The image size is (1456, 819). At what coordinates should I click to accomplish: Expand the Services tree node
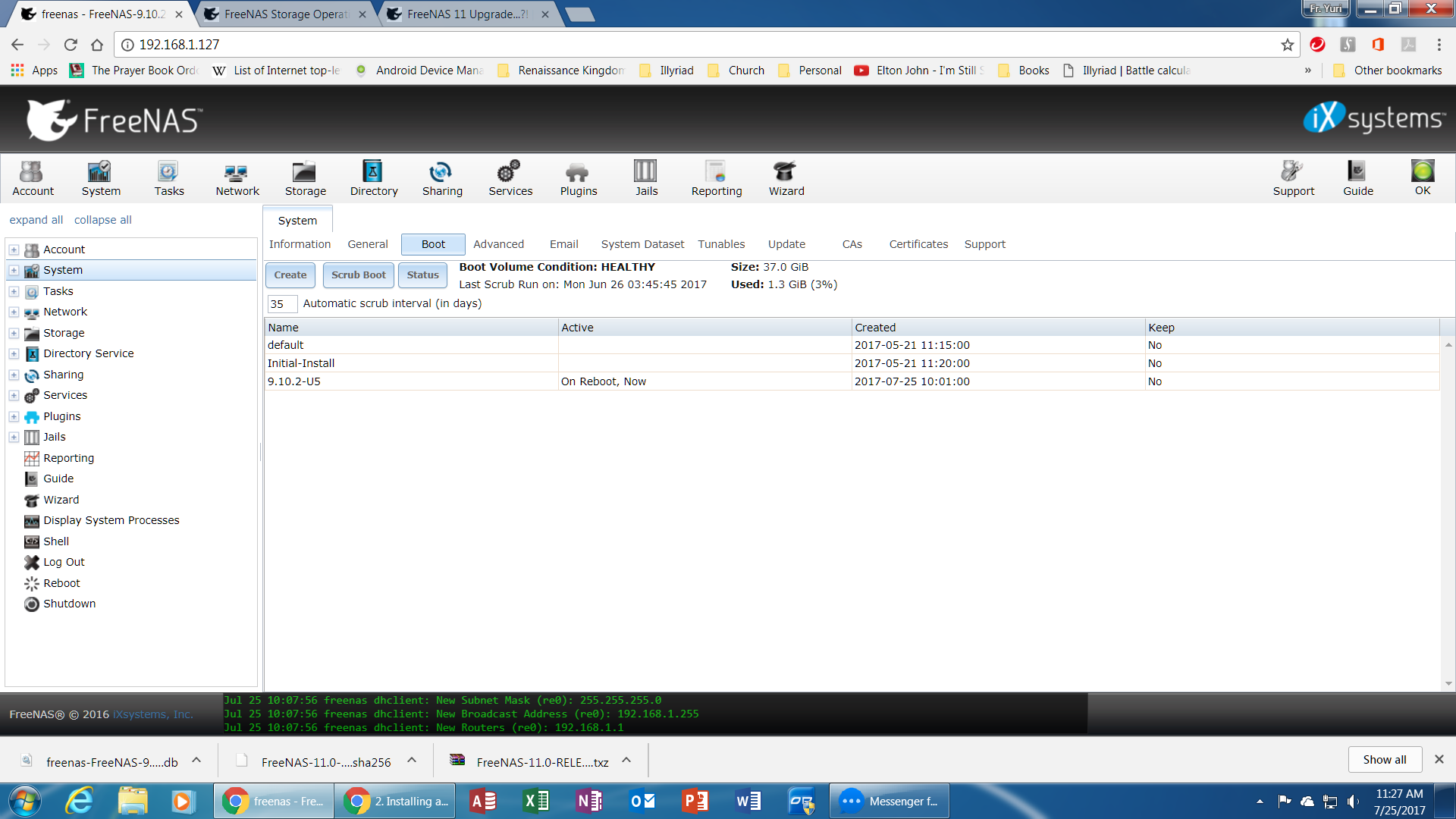[14, 395]
